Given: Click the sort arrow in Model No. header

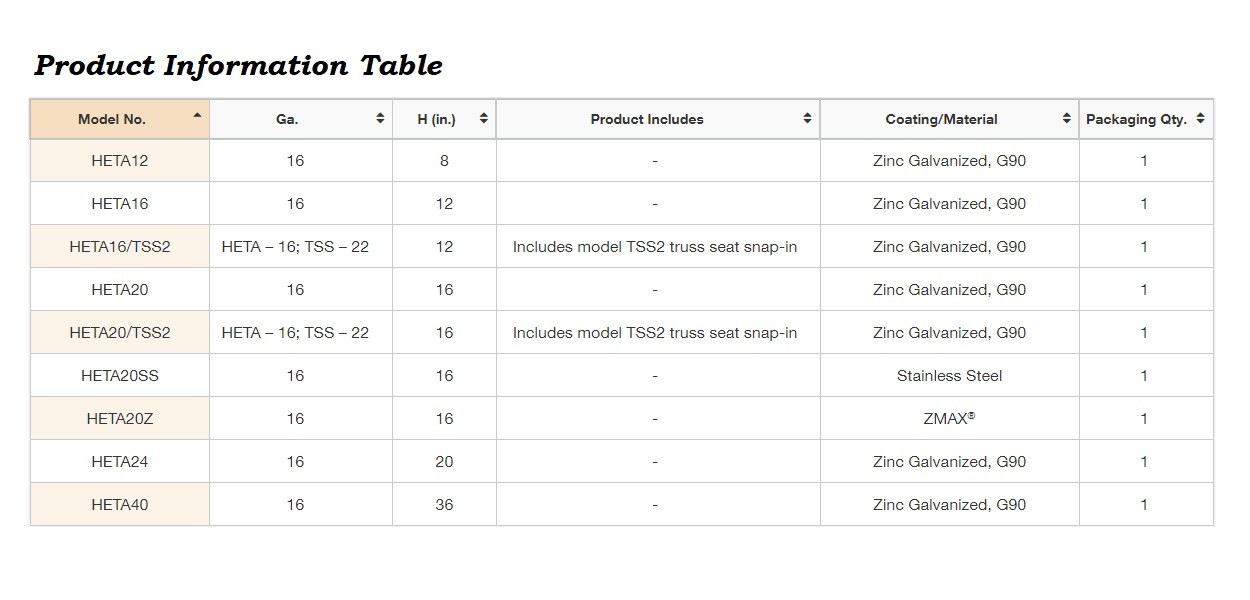Looking at the screenshot, I should pos(197,115).
